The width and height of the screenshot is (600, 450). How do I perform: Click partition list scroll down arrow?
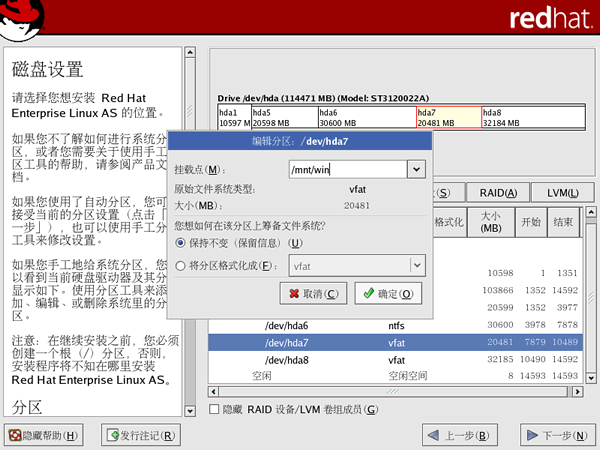591,378
